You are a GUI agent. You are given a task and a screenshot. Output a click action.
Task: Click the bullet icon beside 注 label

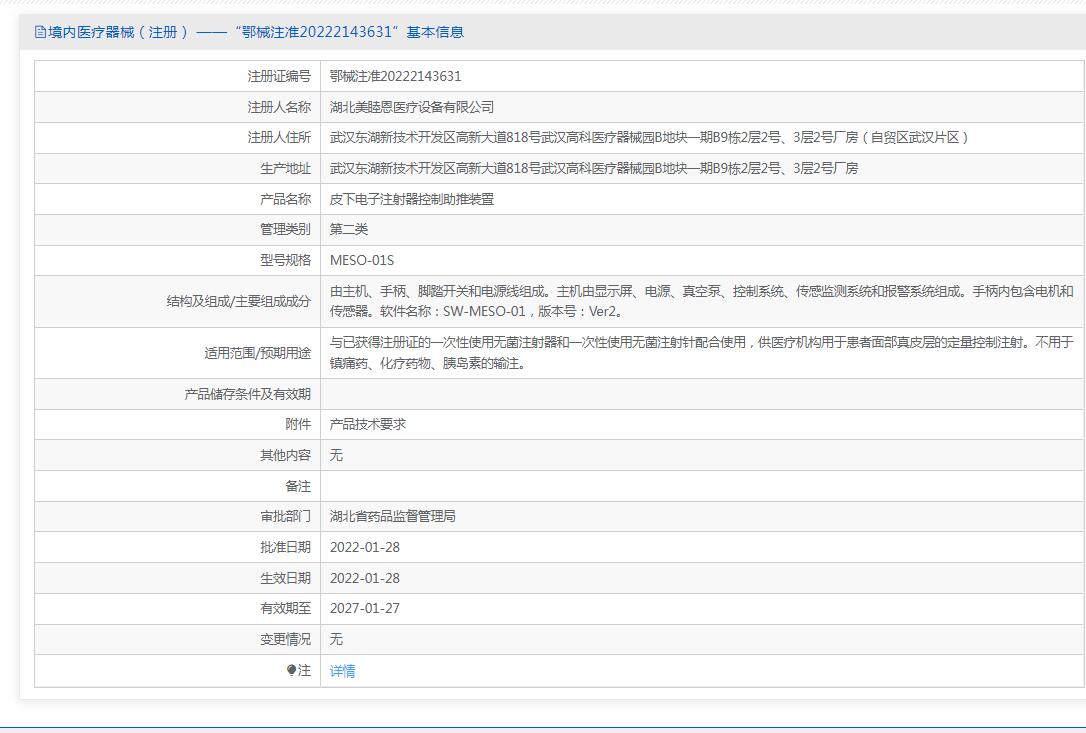pos(292,670)
